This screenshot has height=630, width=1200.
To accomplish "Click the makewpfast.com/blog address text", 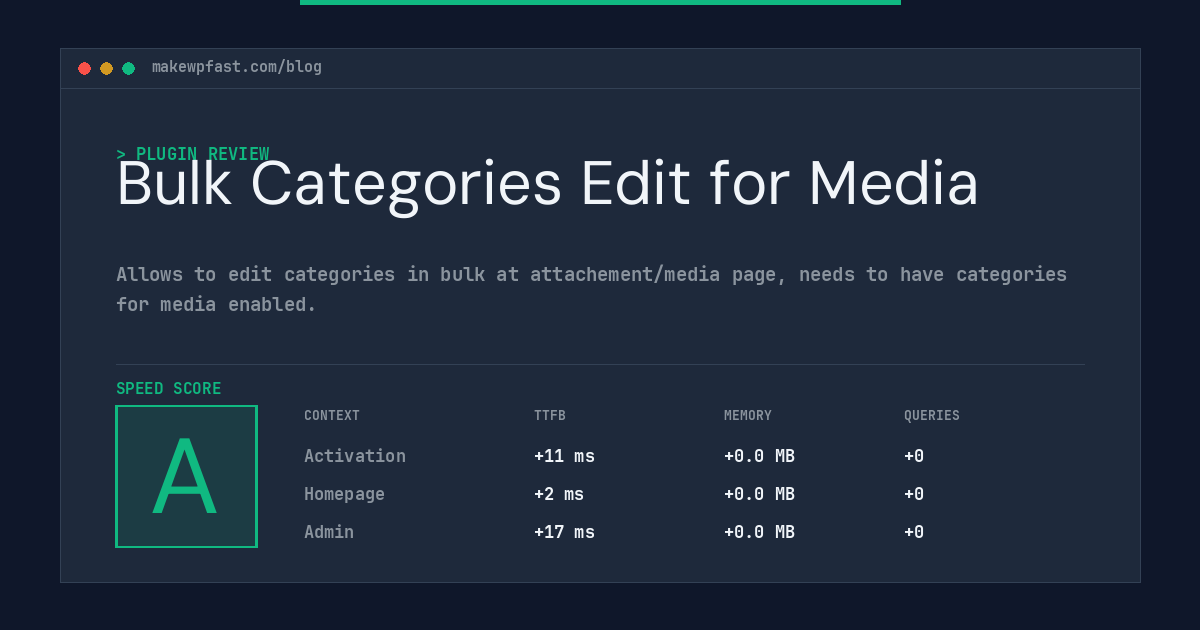I will [237, 67].
